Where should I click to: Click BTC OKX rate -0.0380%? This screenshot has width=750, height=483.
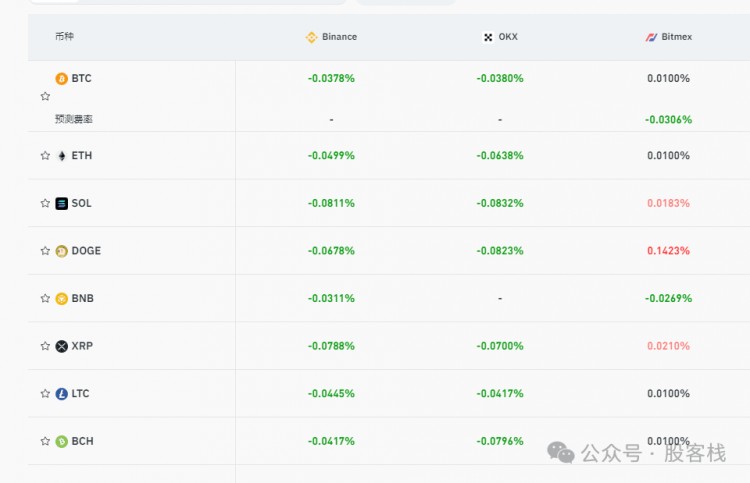(500, 78)
